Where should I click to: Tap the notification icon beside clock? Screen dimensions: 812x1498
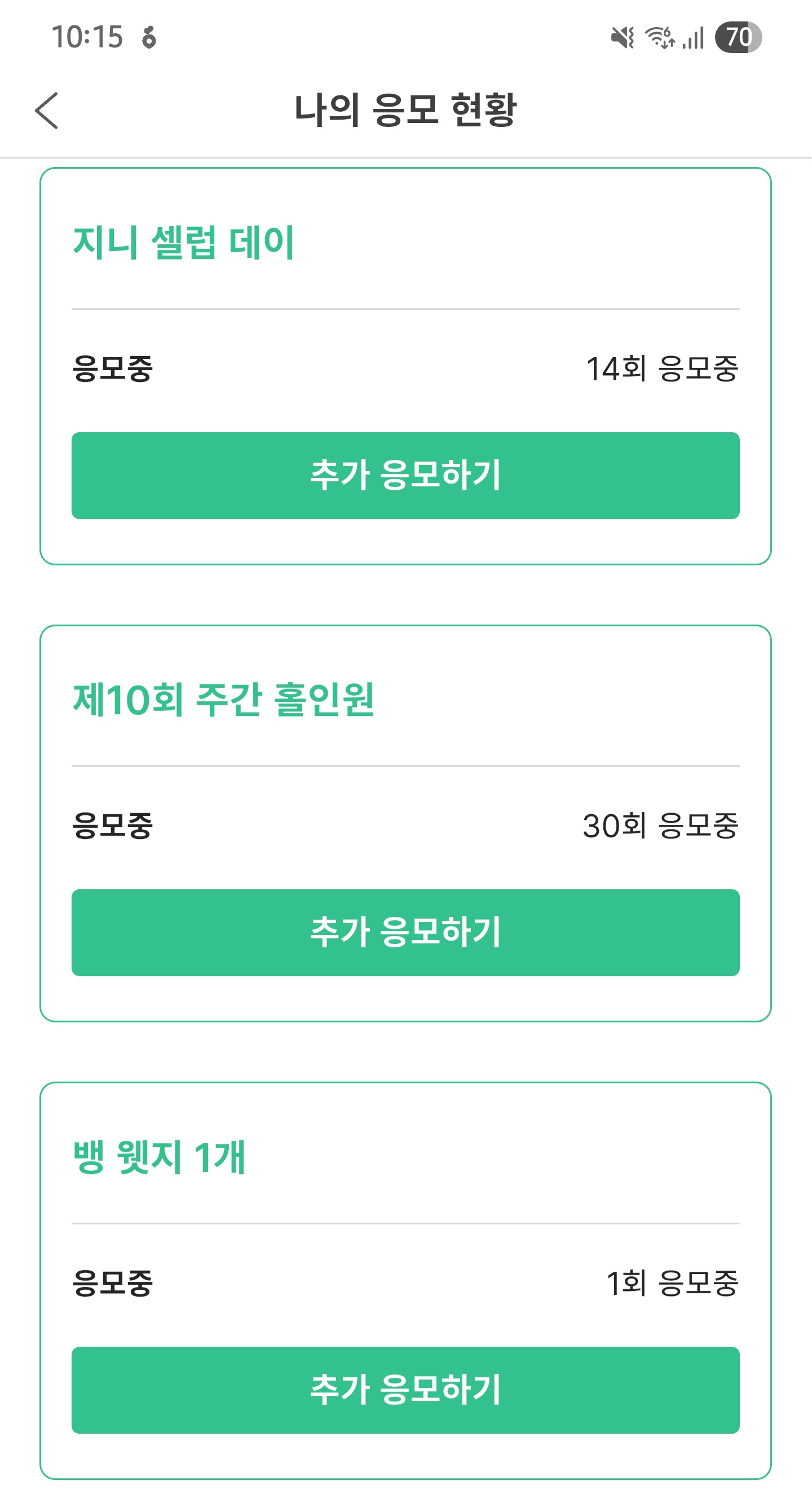click(149, 38)
